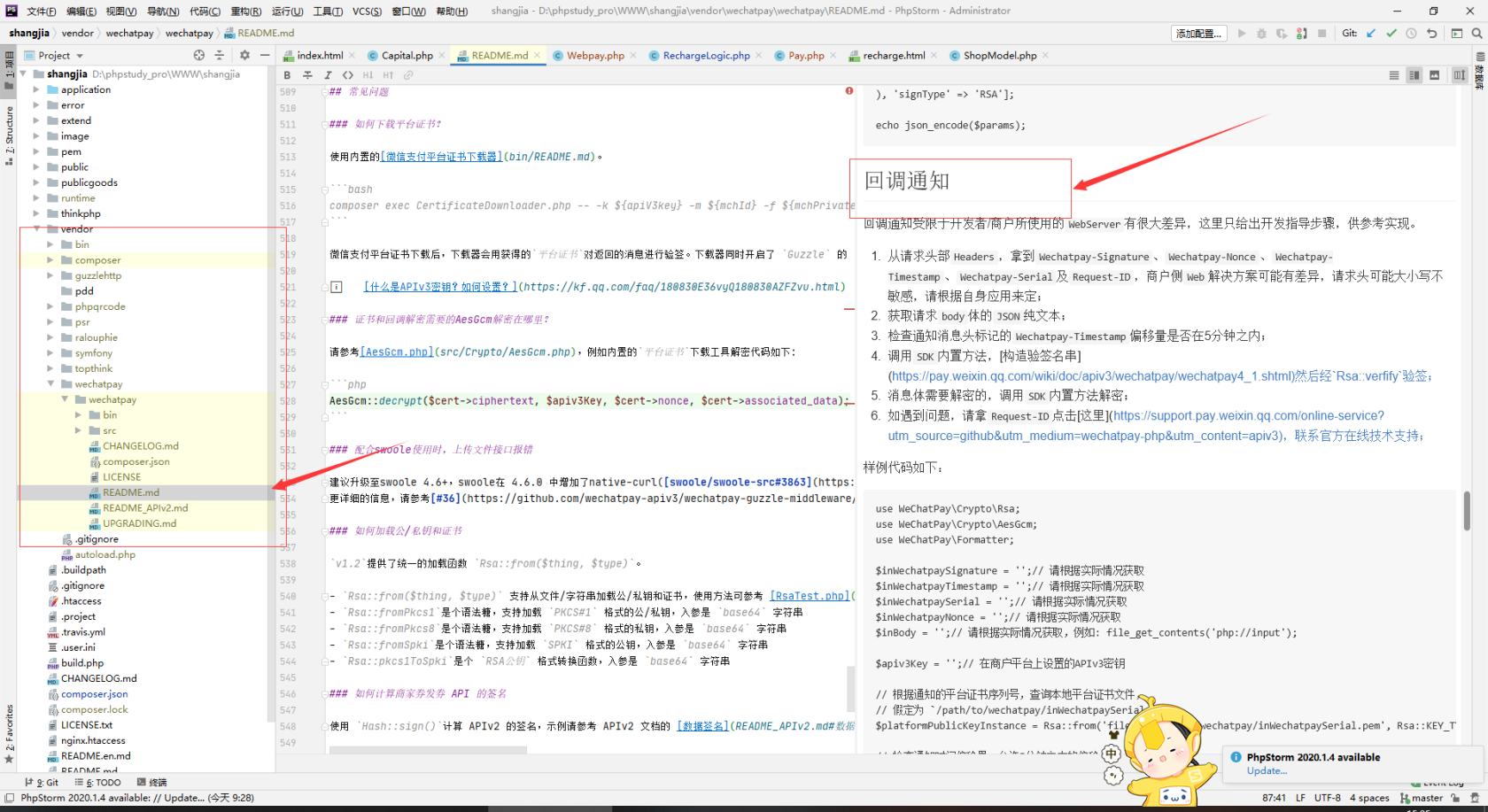The image size is (1488, 812).
Task: Close the index.html tab
Action: [x=352, y=55]
